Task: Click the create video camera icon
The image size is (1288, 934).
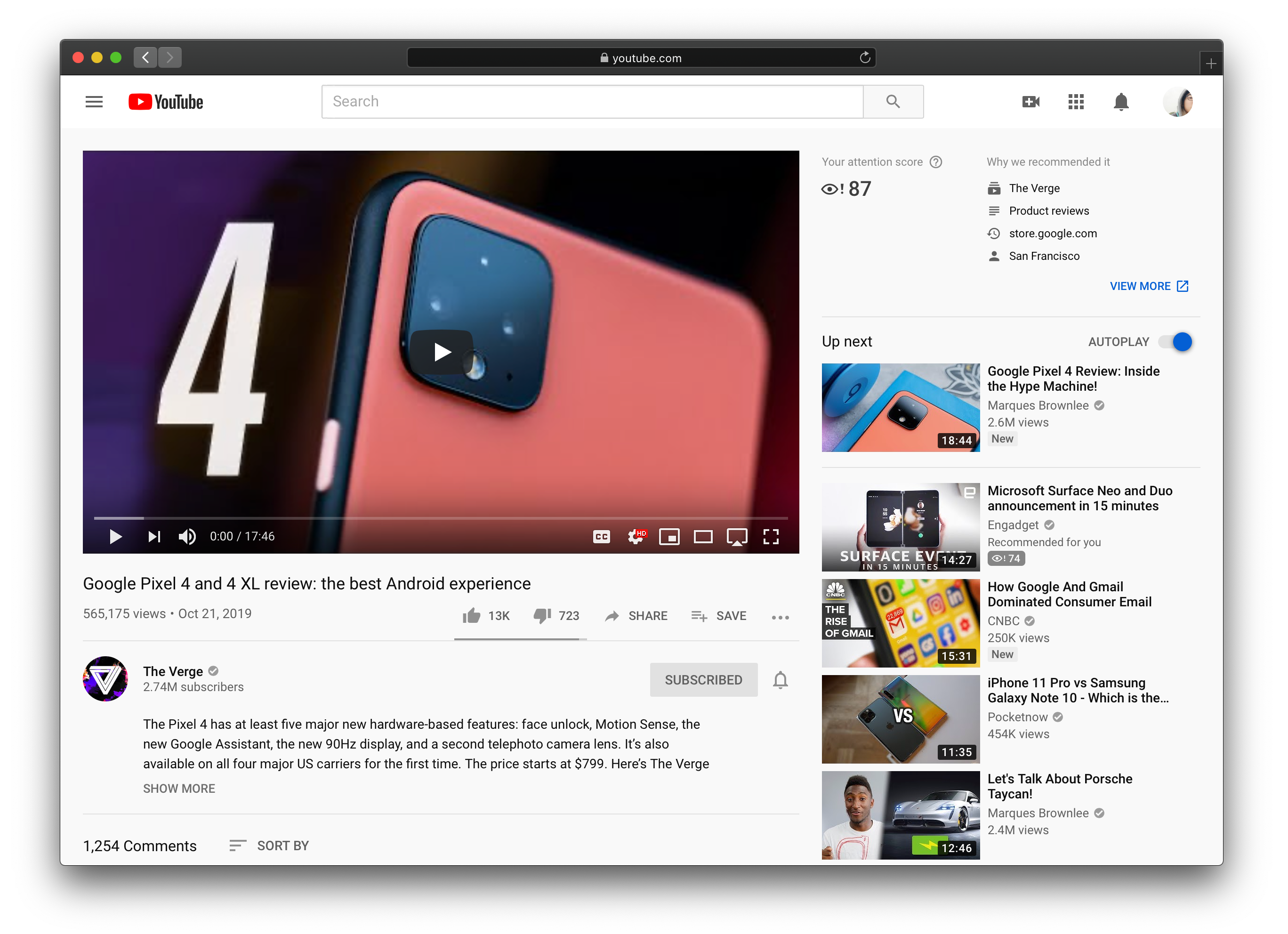Action: click(1030, 102)
